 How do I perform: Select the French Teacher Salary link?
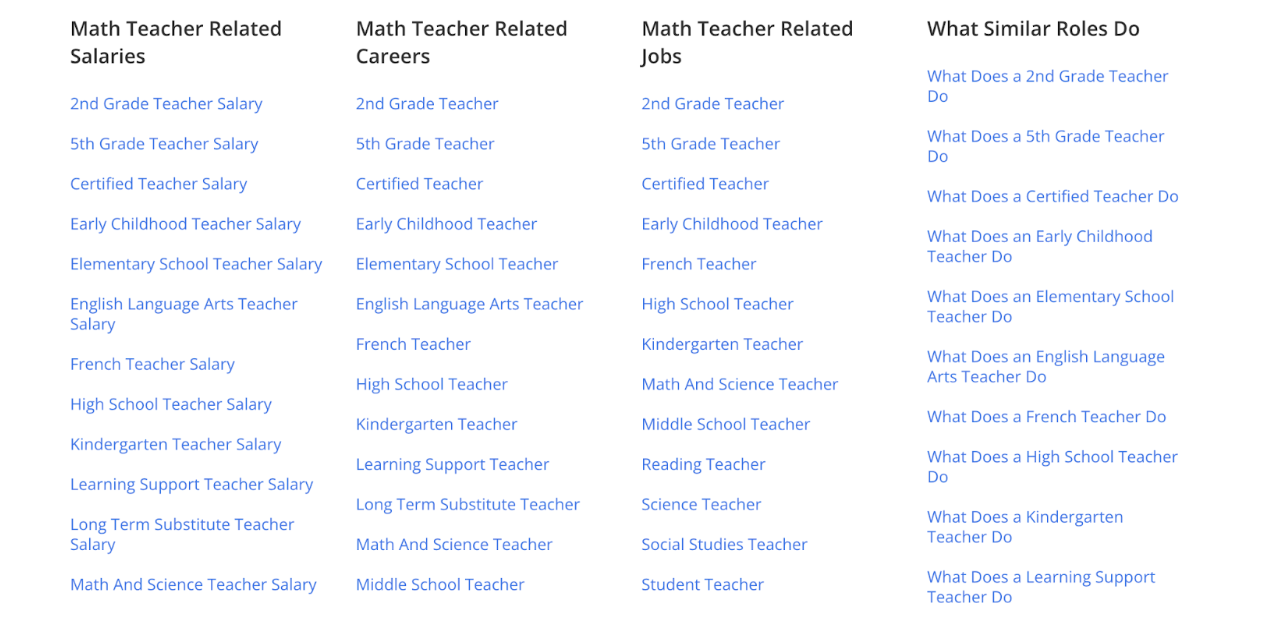point(152,364)
